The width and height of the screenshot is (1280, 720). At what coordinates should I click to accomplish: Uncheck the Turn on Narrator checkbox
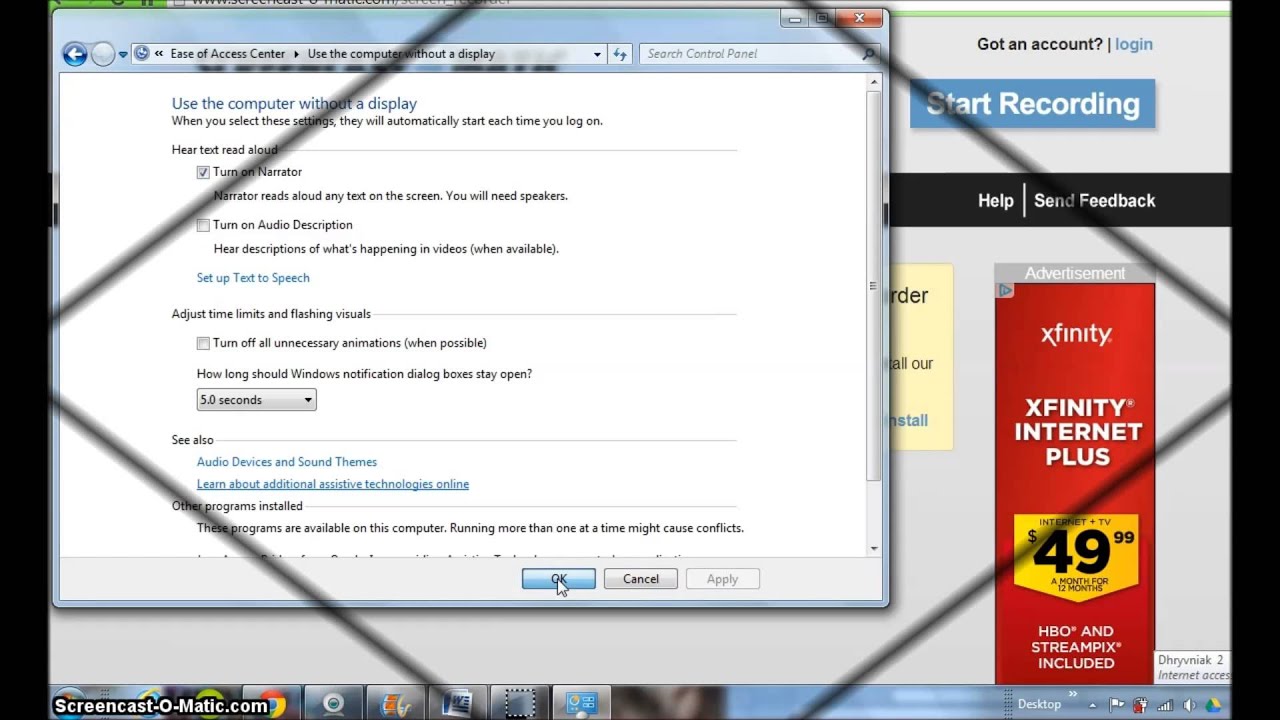point(203,172)
